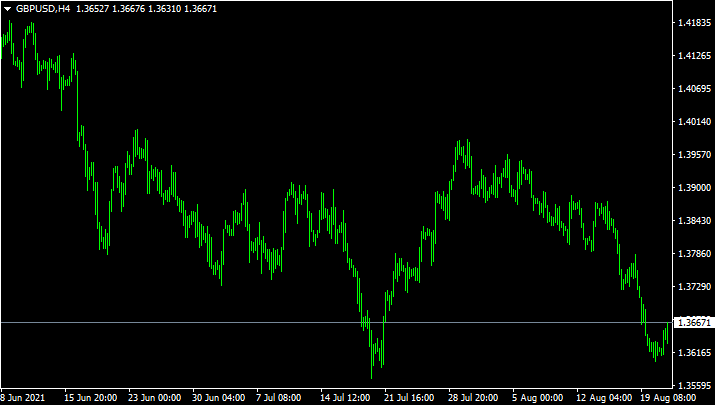Click price scale label 1.39000

695,187
